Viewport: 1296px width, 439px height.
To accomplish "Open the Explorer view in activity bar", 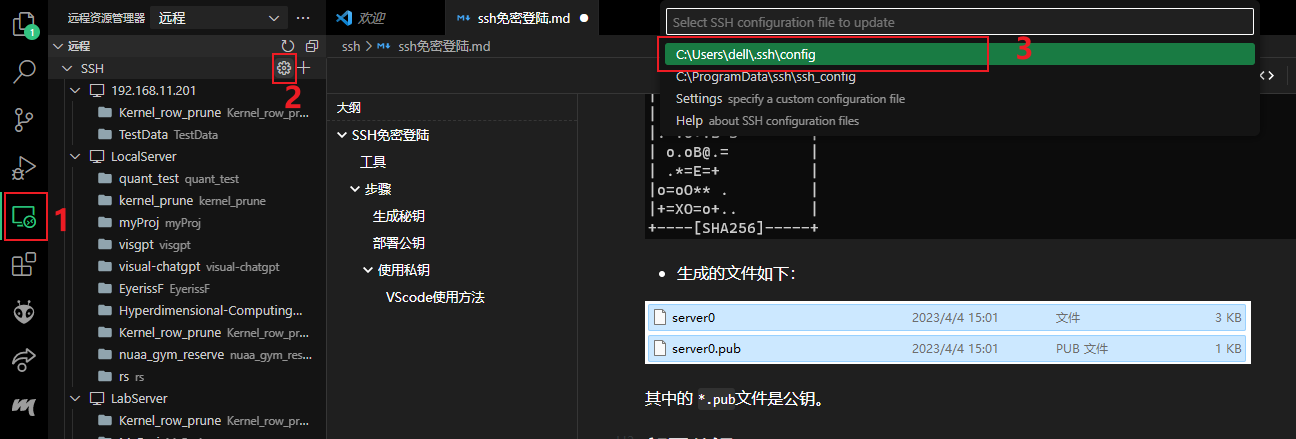I will coord(24,24).
